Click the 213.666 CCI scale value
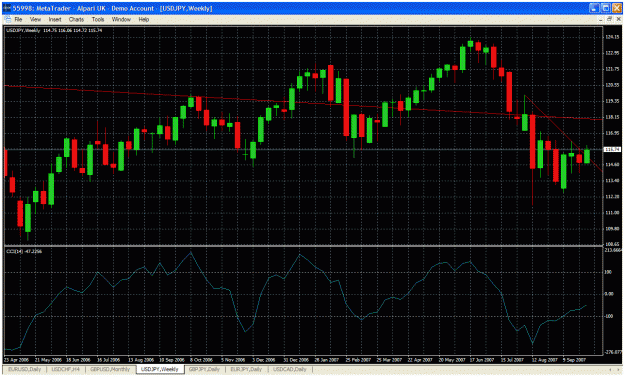625x377 pixels. click(x=613, y=250)
